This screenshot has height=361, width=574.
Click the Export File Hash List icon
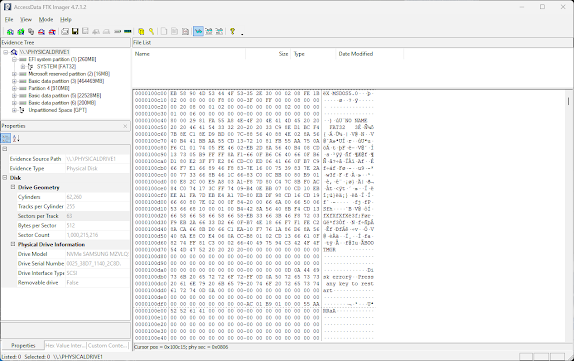[x=175, y=31]
